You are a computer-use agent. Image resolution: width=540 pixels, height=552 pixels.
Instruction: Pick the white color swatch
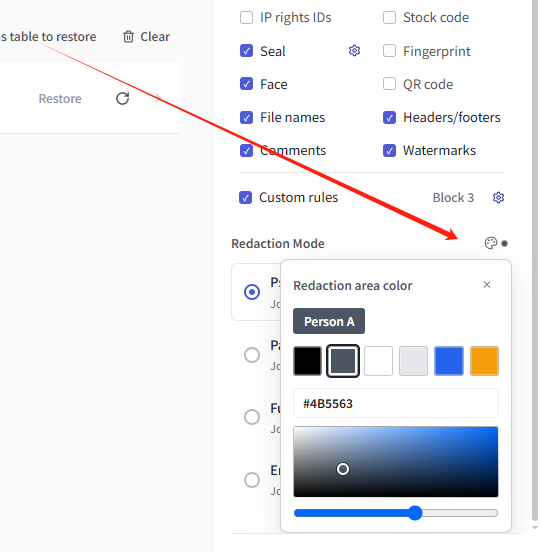point(378,361)
